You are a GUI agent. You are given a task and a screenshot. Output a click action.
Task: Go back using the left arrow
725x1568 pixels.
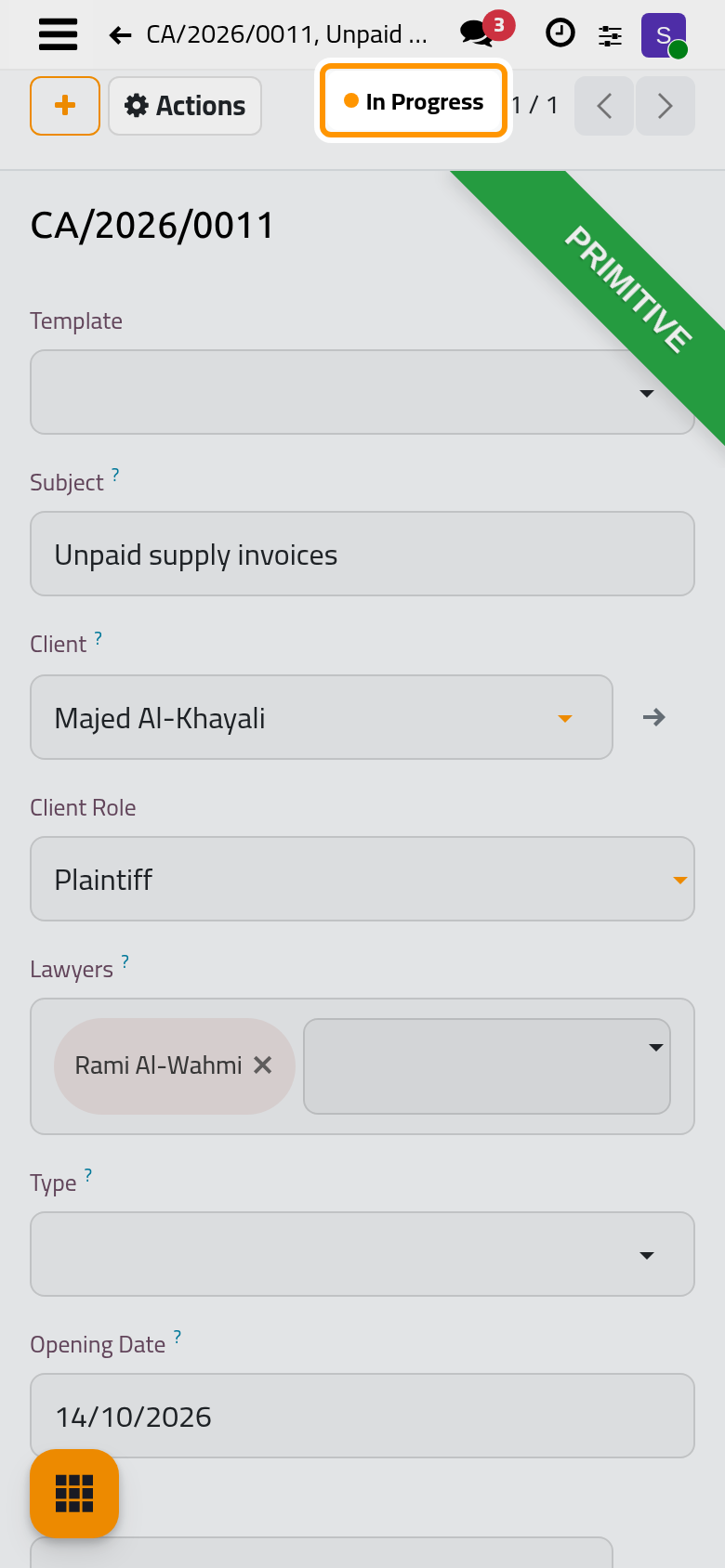(x=120, y=35)
